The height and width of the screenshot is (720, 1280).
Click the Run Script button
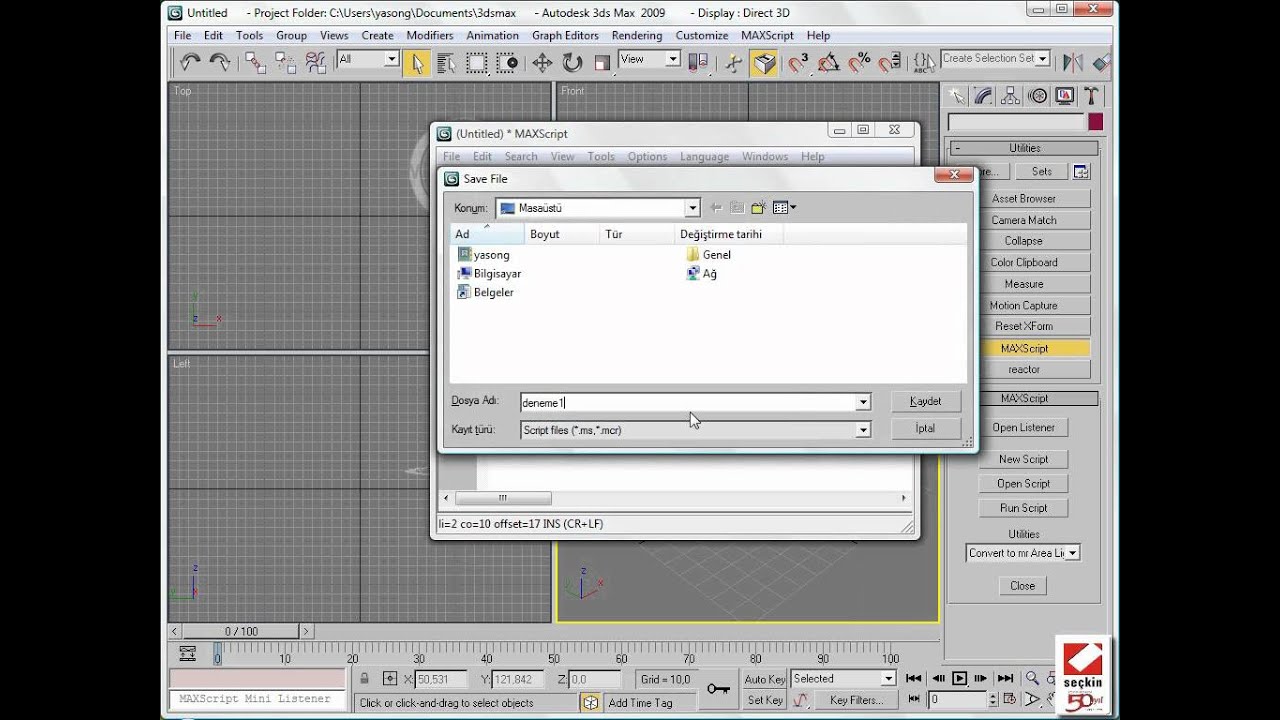pos(1023,508)
